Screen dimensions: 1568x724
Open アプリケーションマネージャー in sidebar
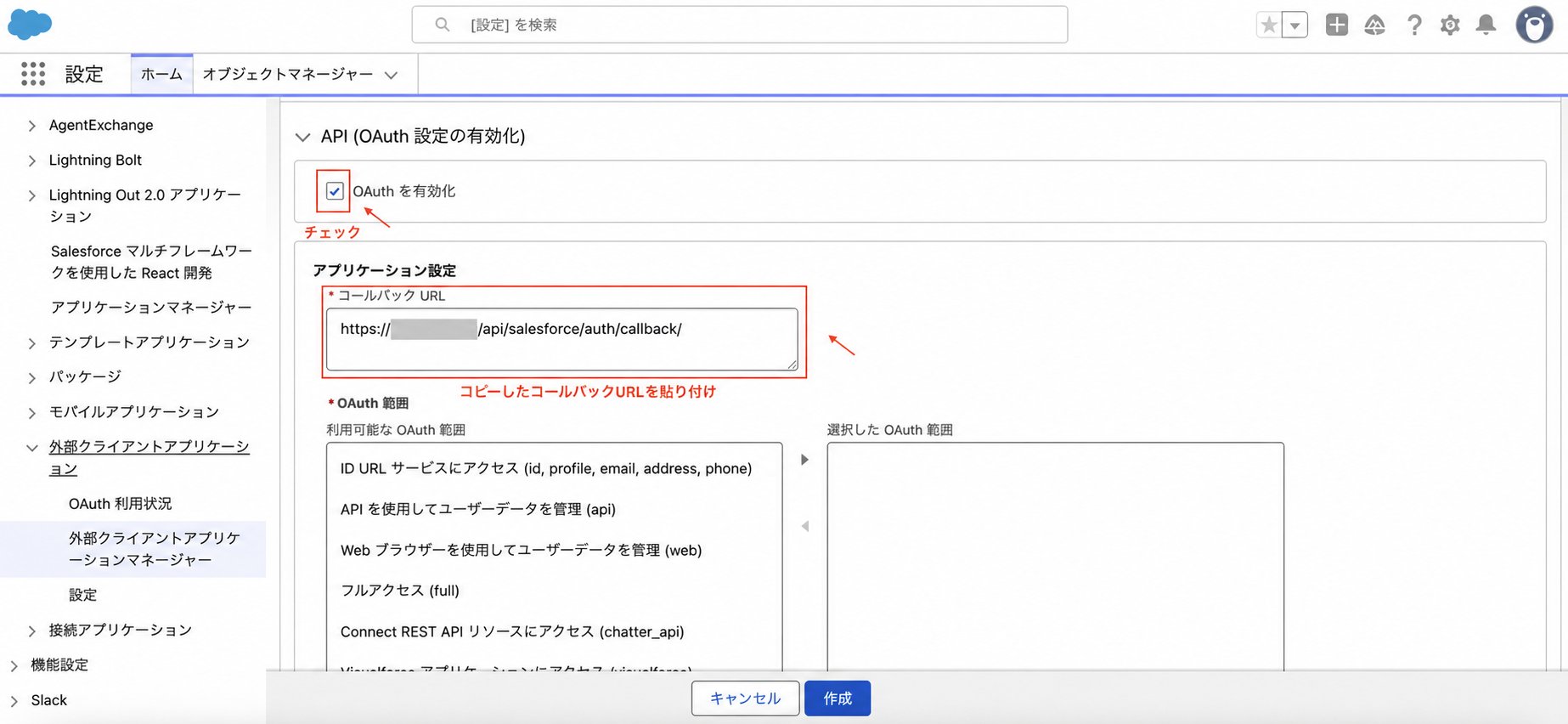[151, 307]
